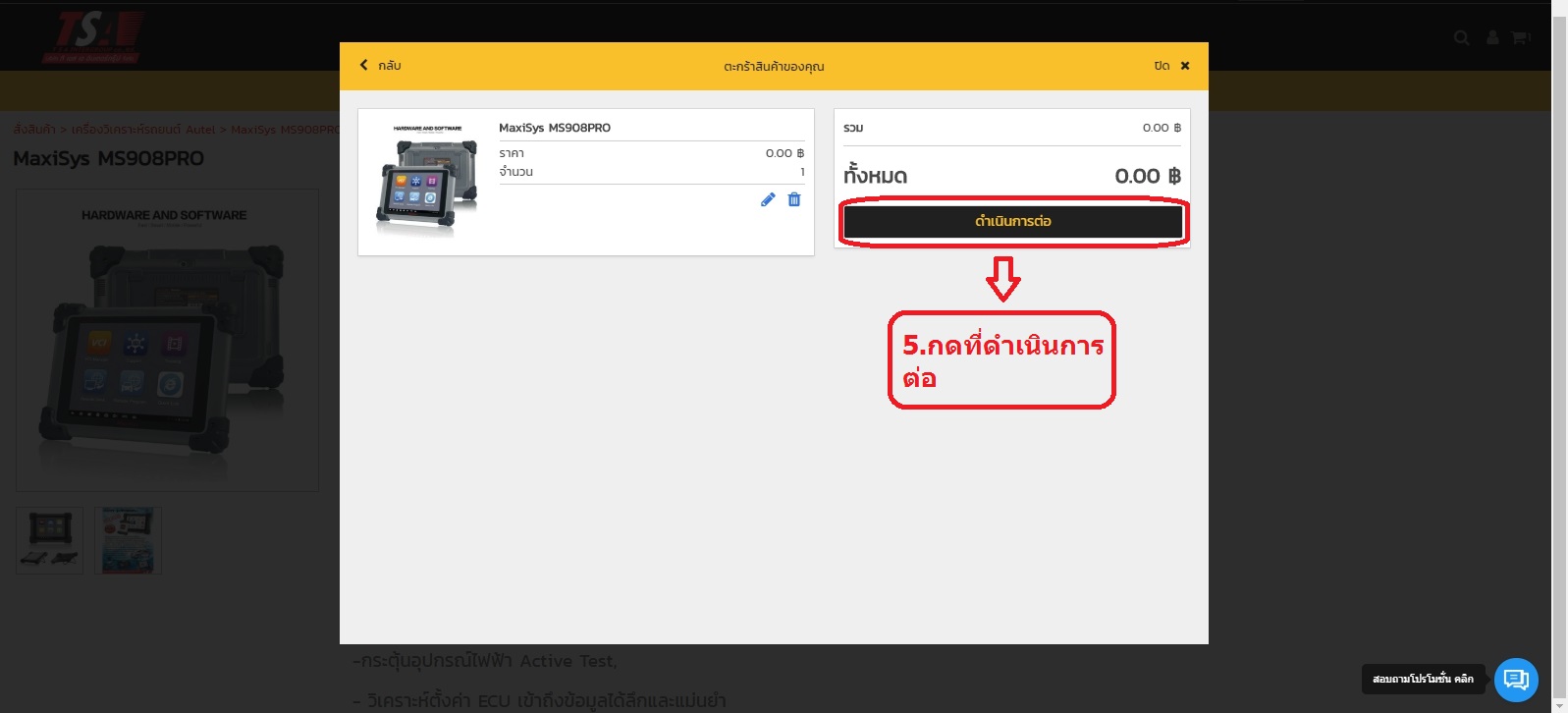Click the ทั้งหมด total amount 0.00 ฿
Viewport: 1568px width, 713px height.
(x=1148, y=177)
